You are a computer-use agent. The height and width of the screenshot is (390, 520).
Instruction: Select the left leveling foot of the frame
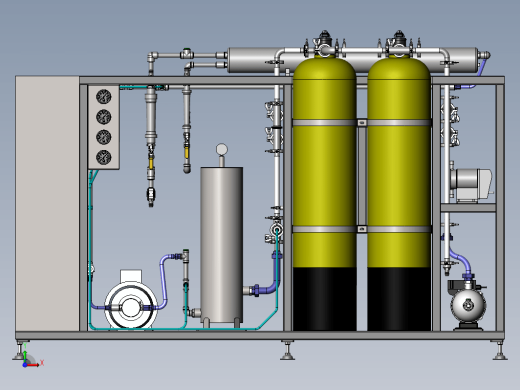[x=19, y=350]
